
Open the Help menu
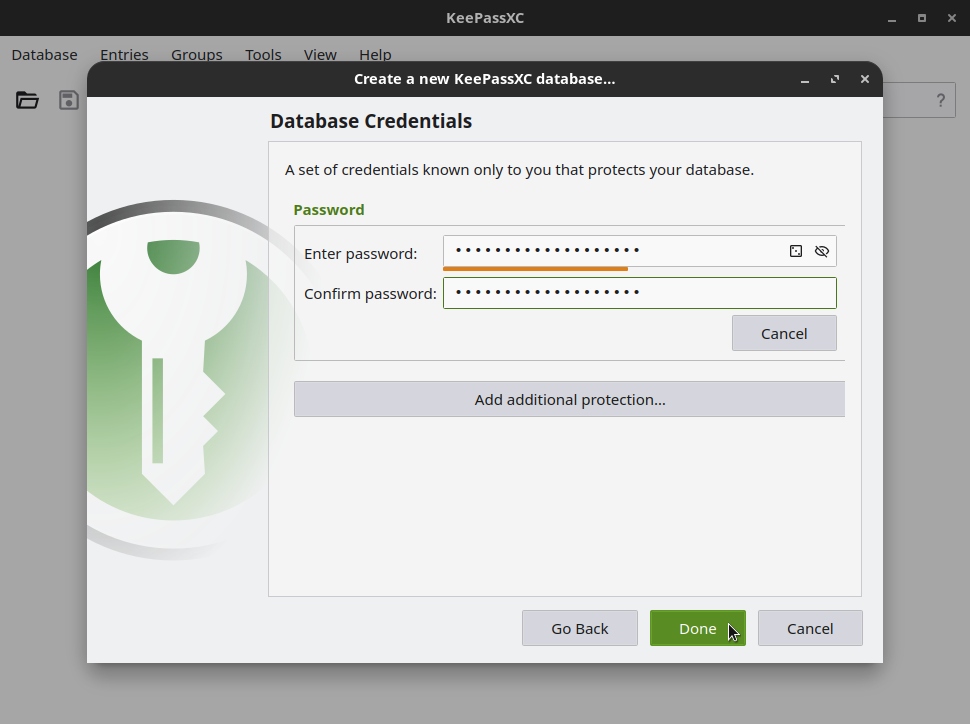[x=375, y=54]
